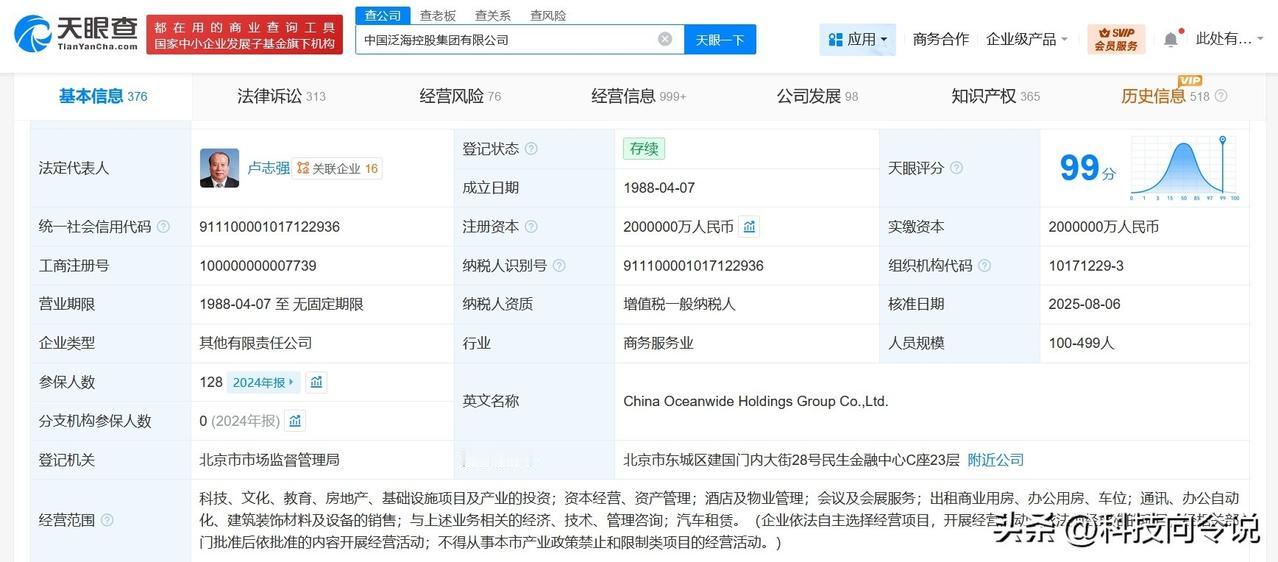Image resolution: width=1278 pixels, height=562 pixels.
Task: Click 其他有限责任公司 company type value
Action: tap(255, 343)
